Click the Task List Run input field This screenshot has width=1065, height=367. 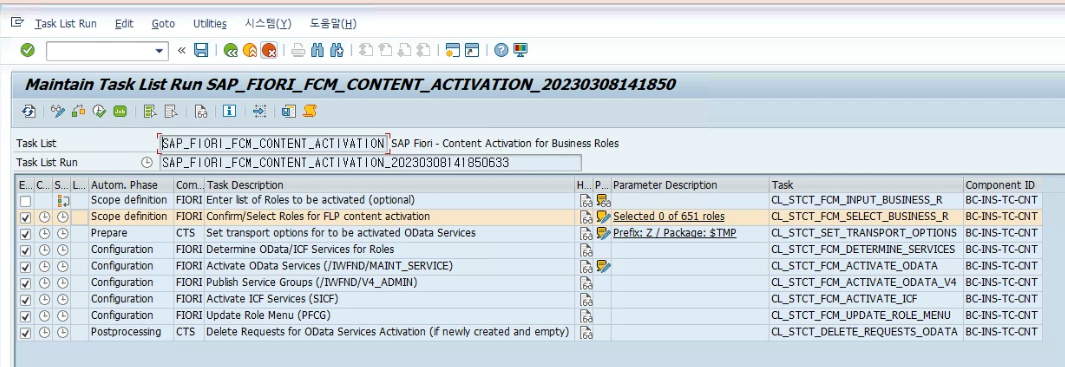pos(370,162)
